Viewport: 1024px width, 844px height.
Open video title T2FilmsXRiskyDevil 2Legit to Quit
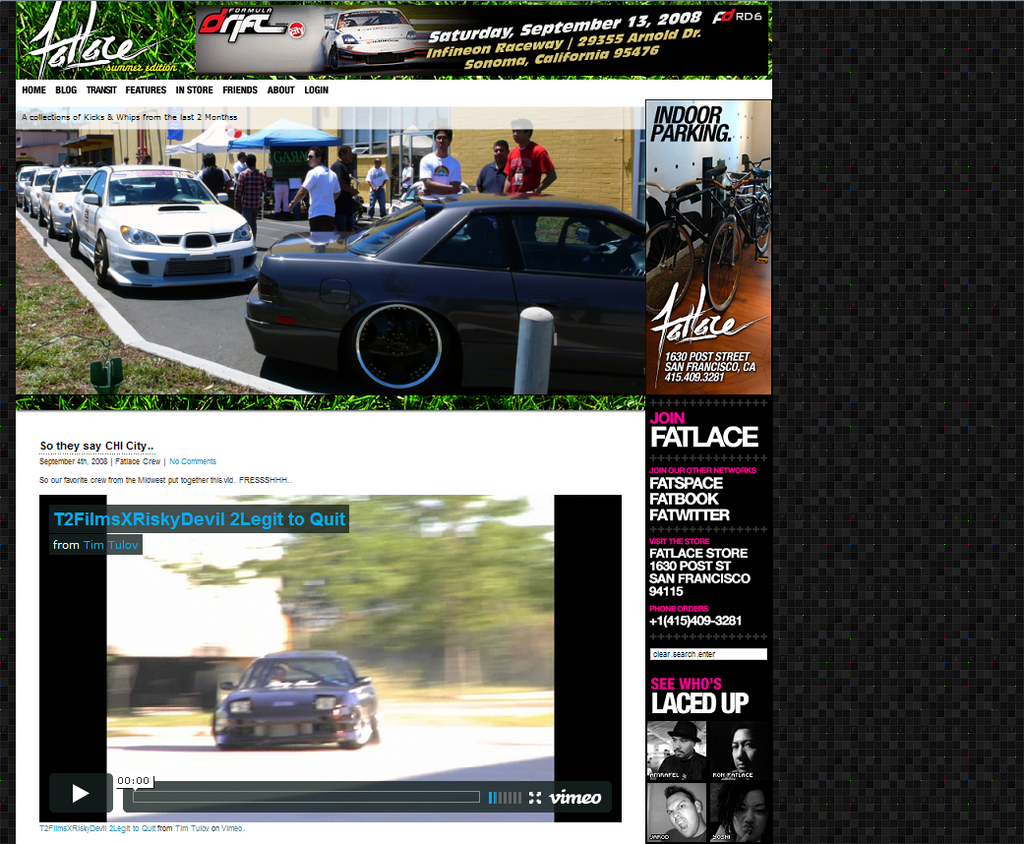[199, 519]
